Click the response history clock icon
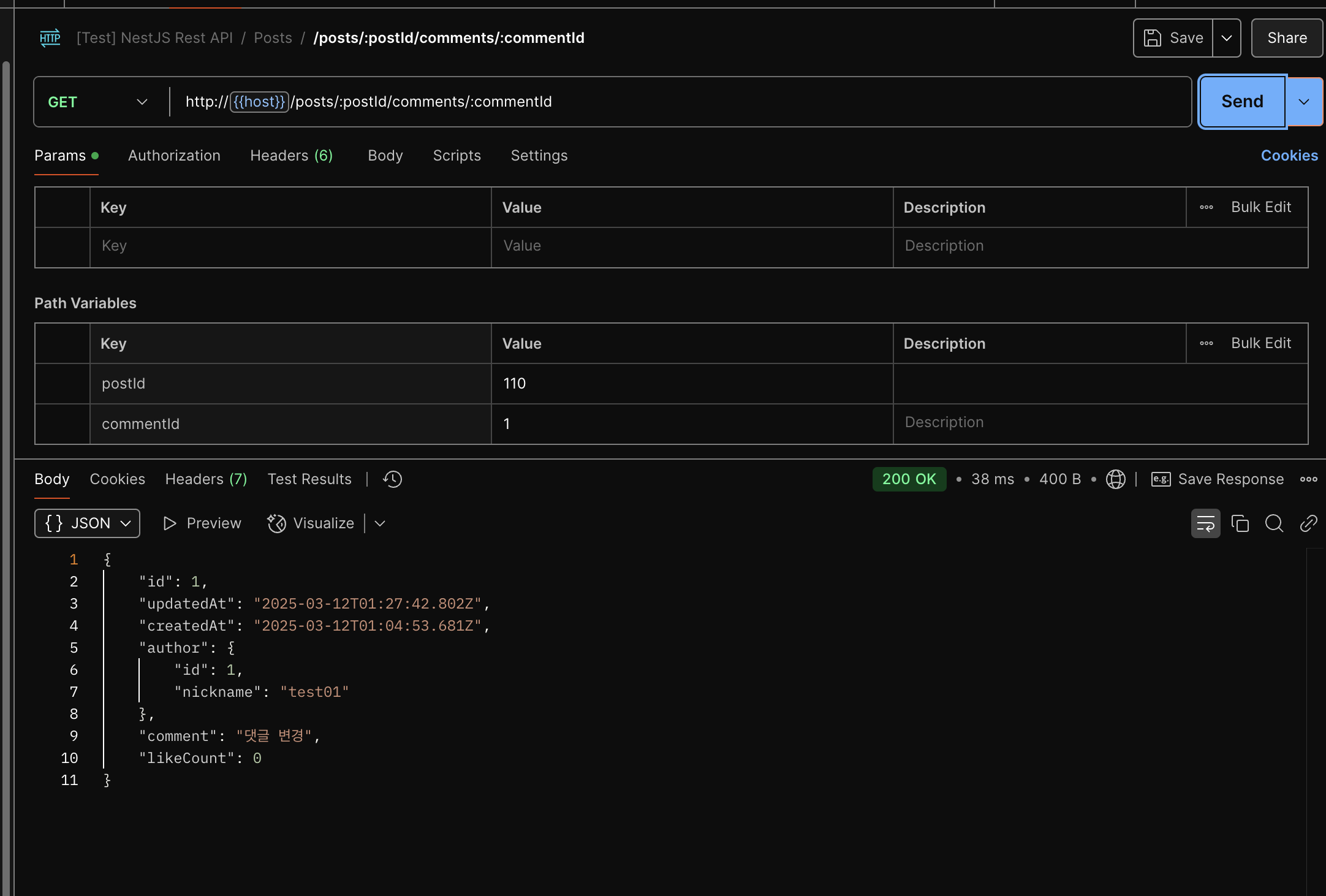This screenshot has width=1326, height=896. click(x=392, y=479)
